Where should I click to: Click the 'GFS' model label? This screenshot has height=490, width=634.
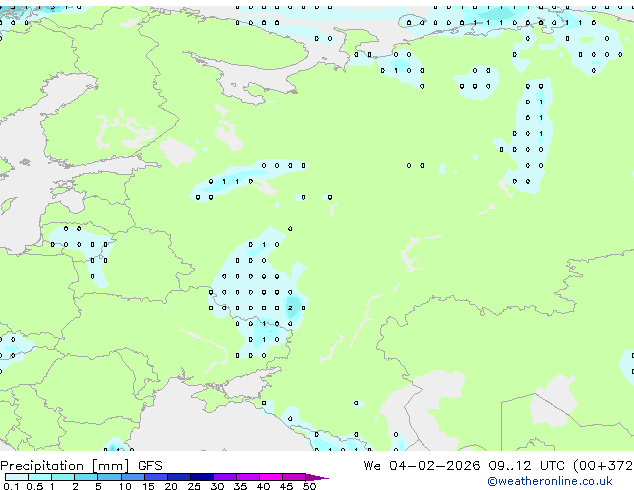coord(150,466)
